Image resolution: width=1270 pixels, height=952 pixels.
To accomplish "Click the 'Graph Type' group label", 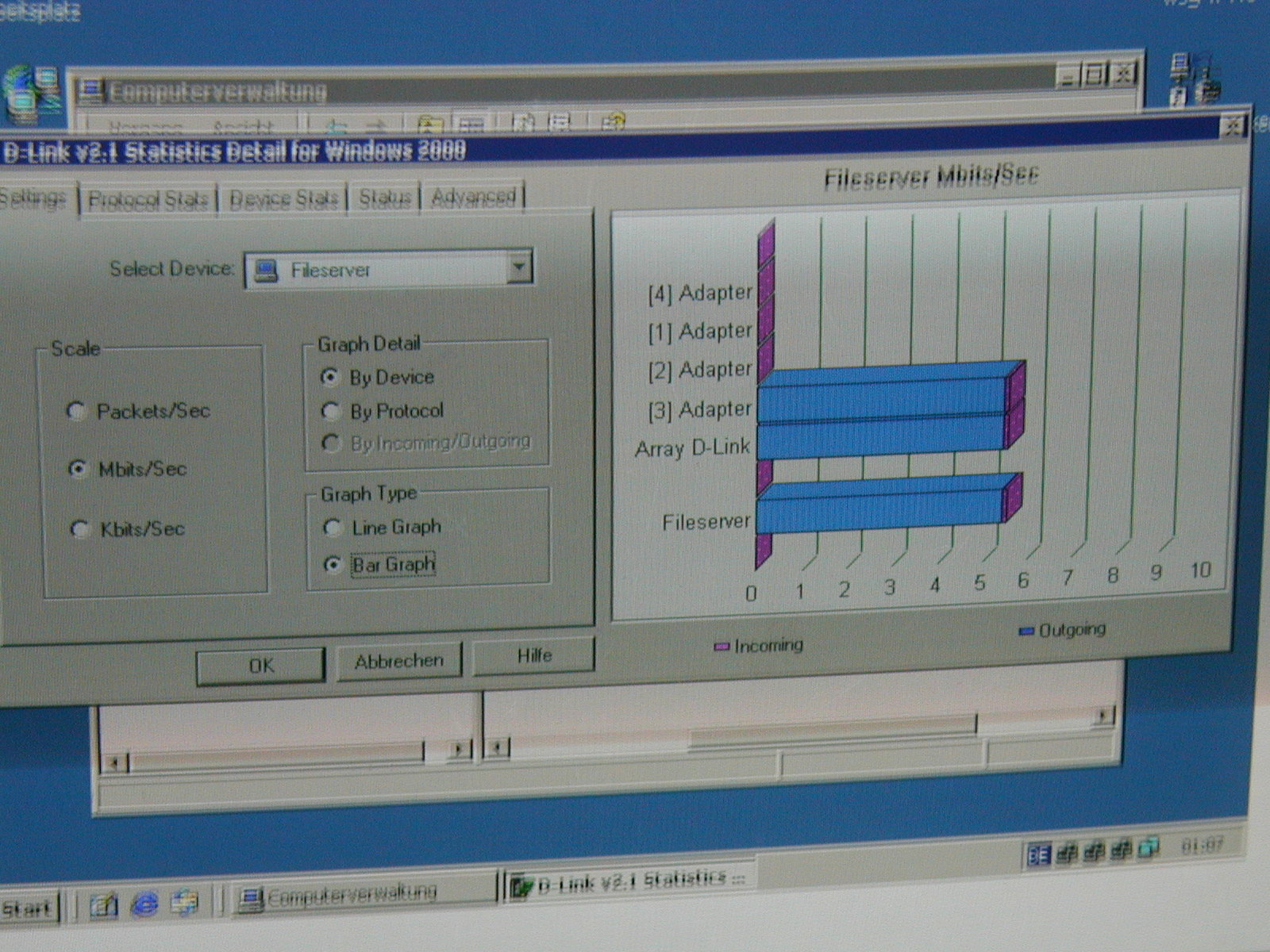I will pos(368,494).
